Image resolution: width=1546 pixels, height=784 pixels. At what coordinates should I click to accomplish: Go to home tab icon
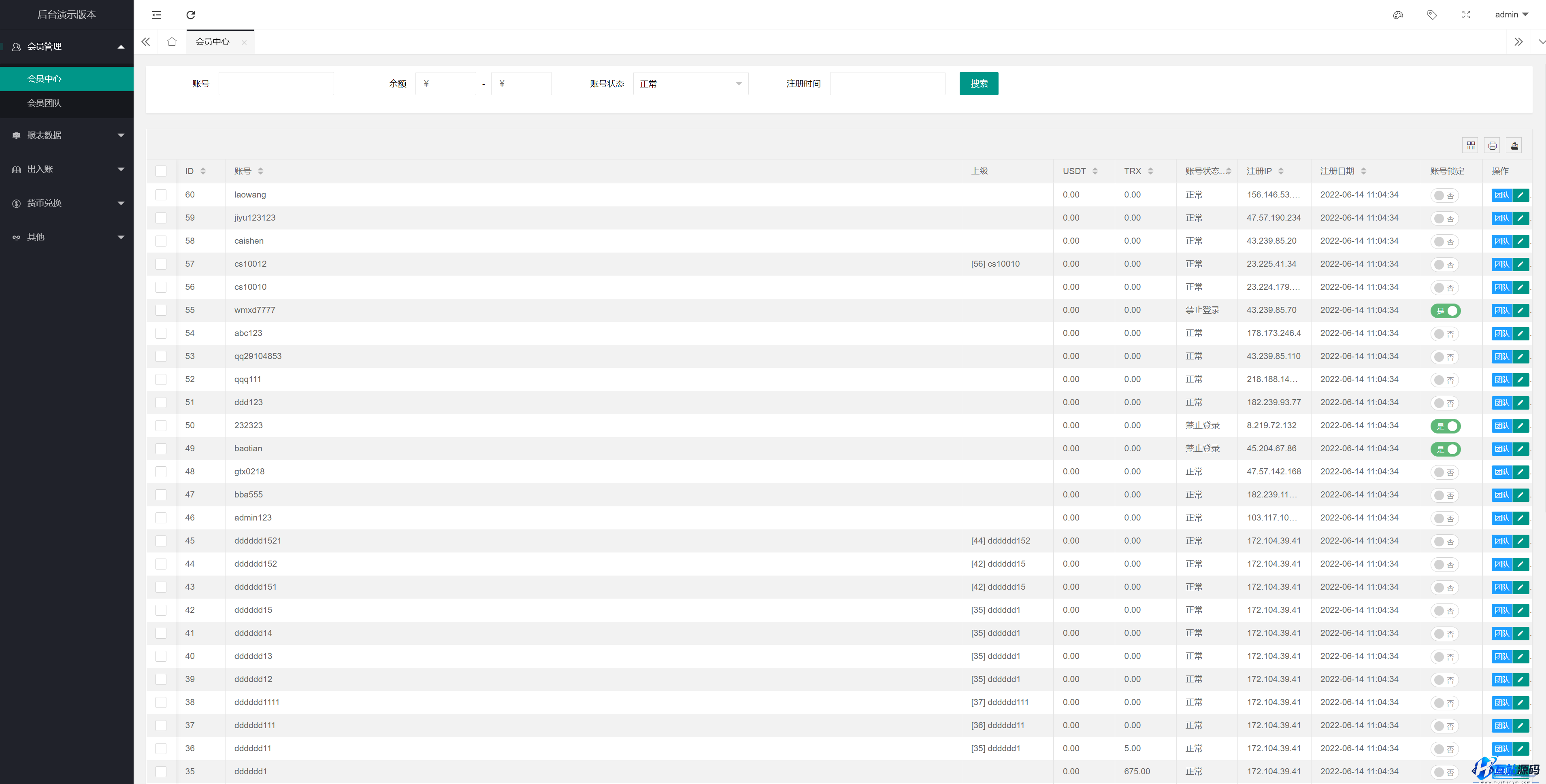point(172,41)
